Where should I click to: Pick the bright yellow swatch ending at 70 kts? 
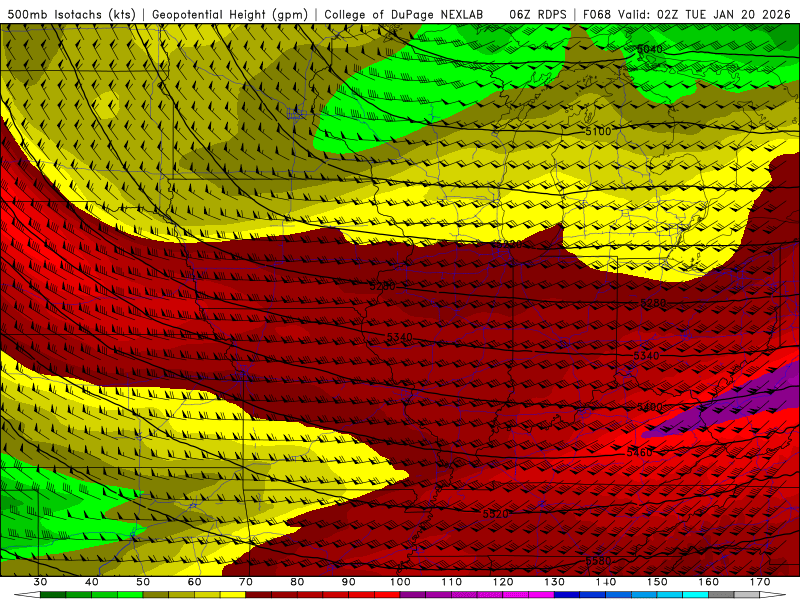pos(233,595)
